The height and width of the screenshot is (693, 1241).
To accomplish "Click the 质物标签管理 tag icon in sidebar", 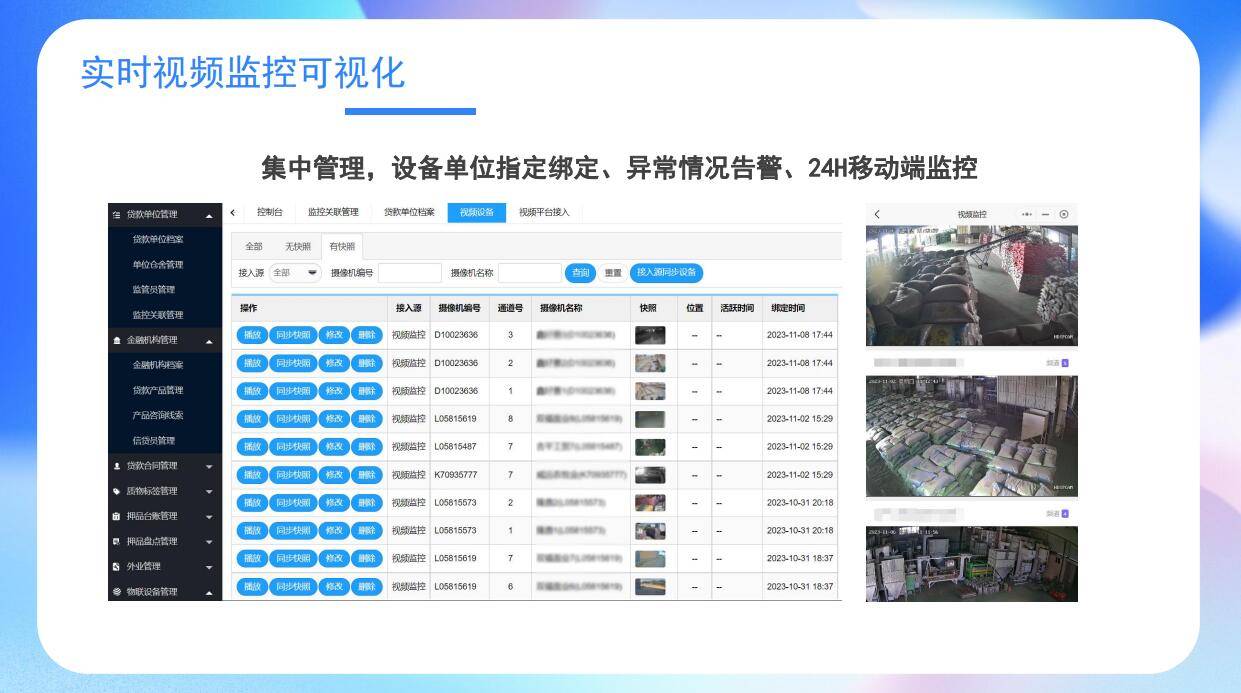I will click(x=117, y=491).
